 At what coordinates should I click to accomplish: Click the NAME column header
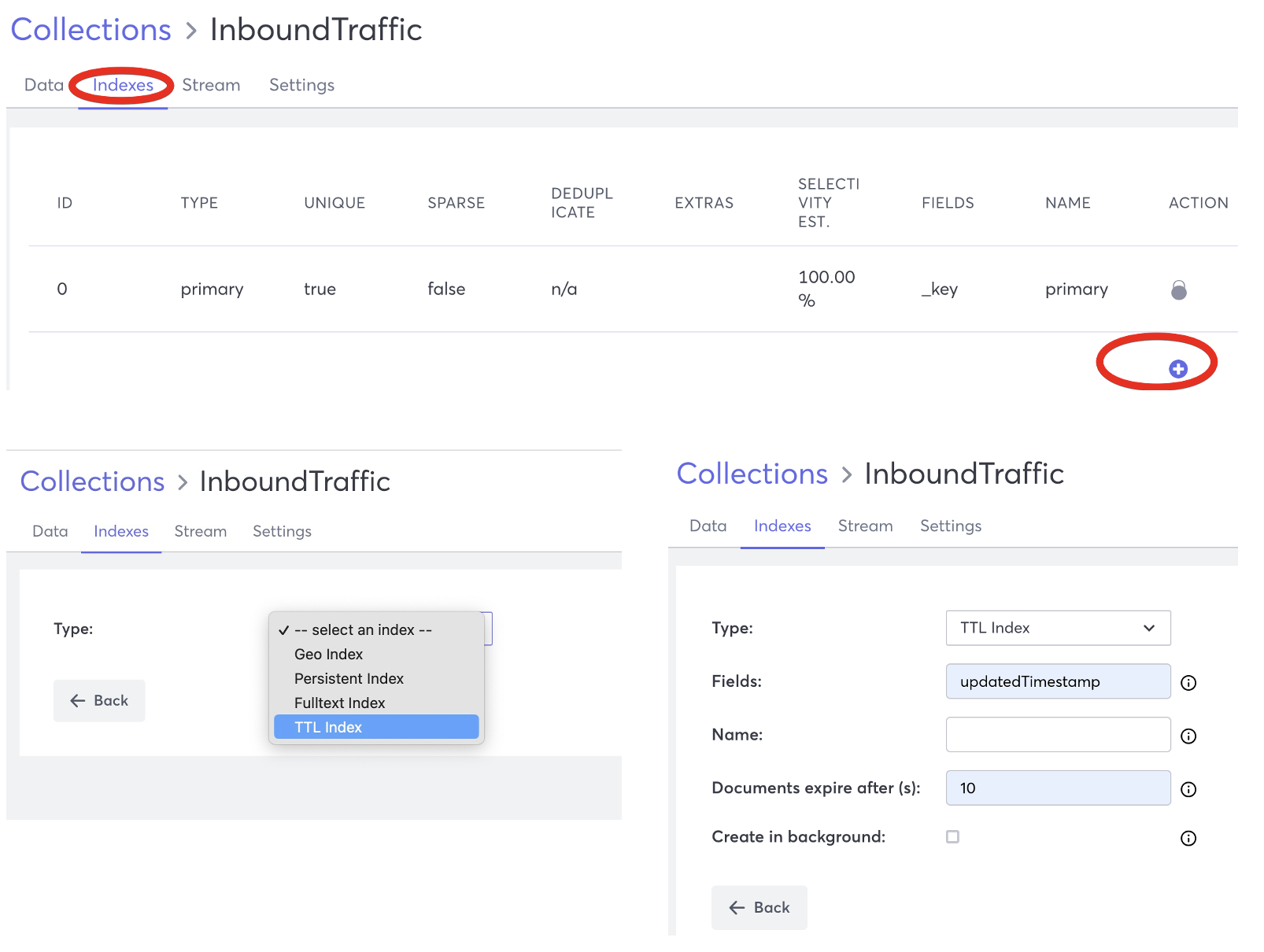pos(1067,203)
